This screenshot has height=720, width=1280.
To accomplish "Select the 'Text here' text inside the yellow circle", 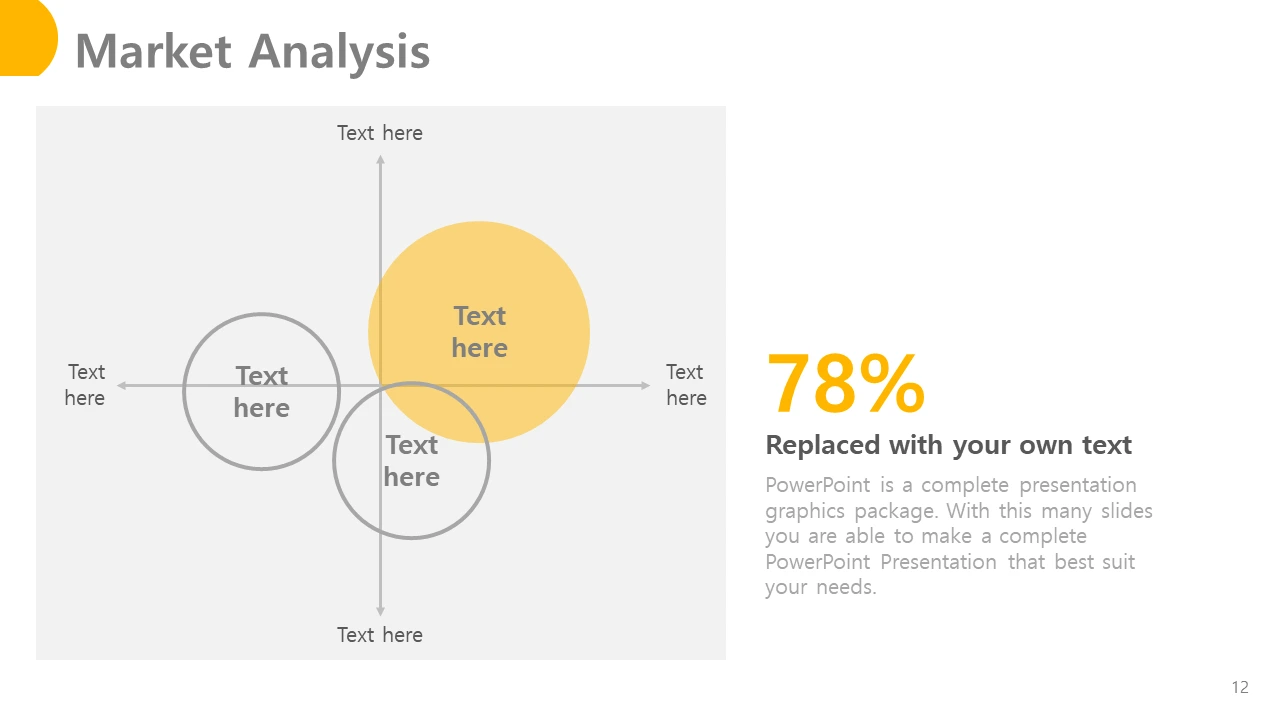I will coord(479,332).
